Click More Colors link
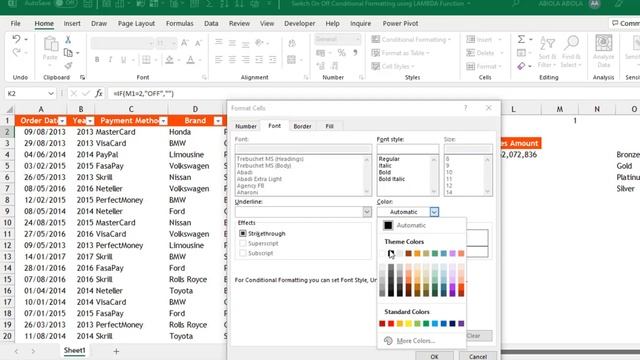Viewport: 640px width, 360px height. [x=416, y=341]
